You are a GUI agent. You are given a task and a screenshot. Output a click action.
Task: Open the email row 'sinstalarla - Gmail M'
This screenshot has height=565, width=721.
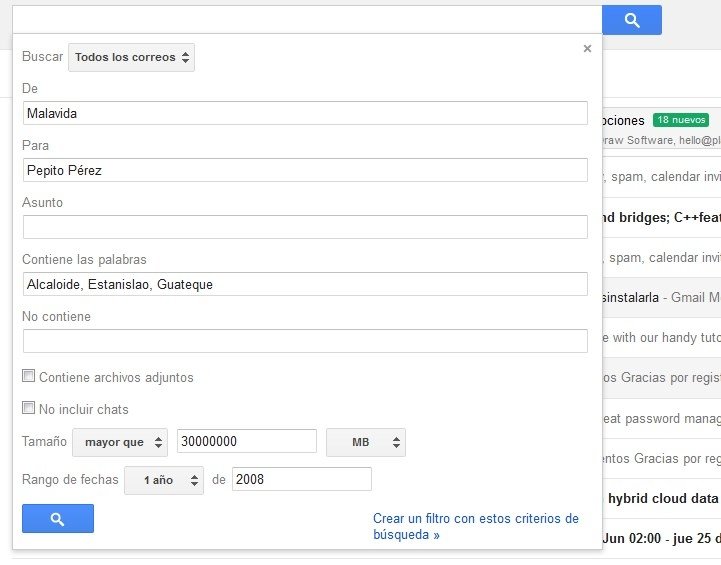(x=662, y=297)
